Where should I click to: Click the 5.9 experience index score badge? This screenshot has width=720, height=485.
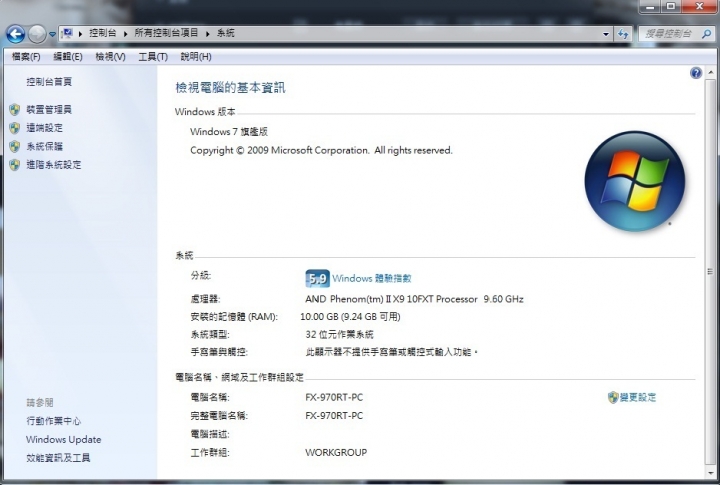pos(317,278)
